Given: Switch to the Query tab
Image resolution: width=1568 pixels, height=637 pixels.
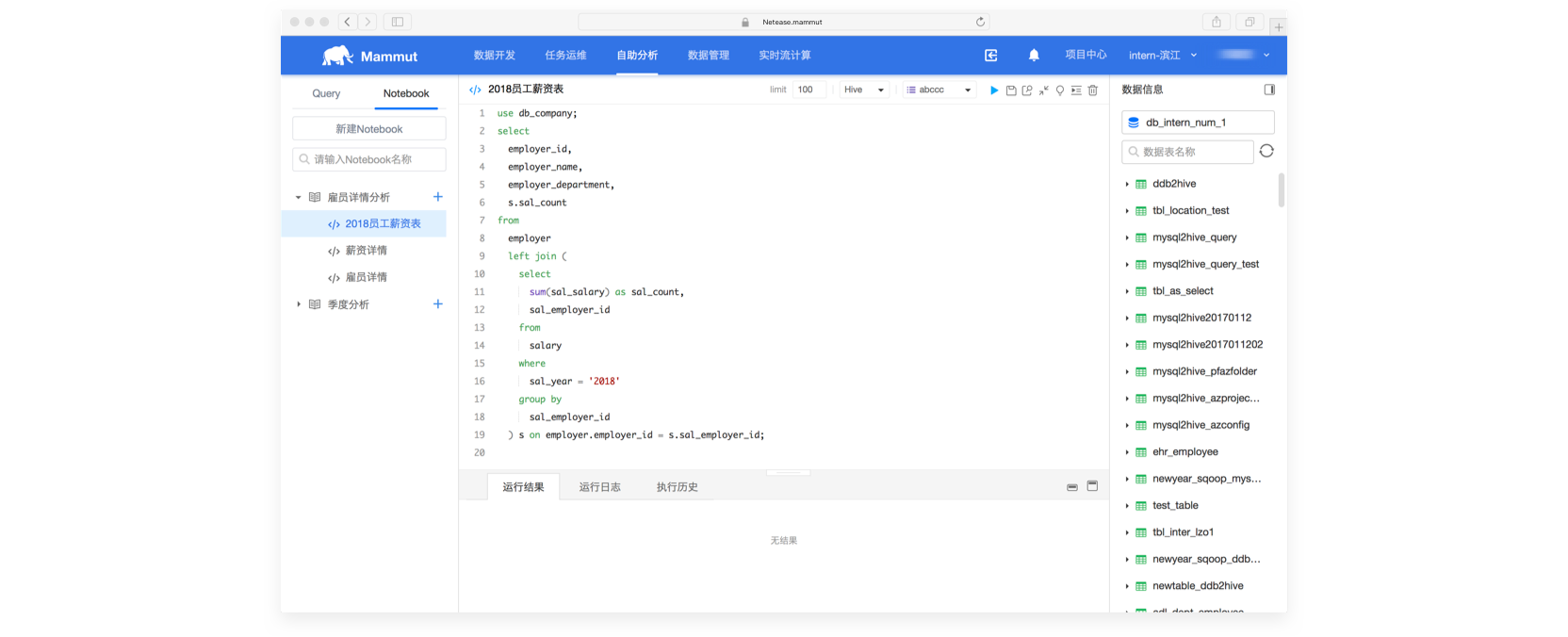Looking at the screenshot, I should pos(326,93).
